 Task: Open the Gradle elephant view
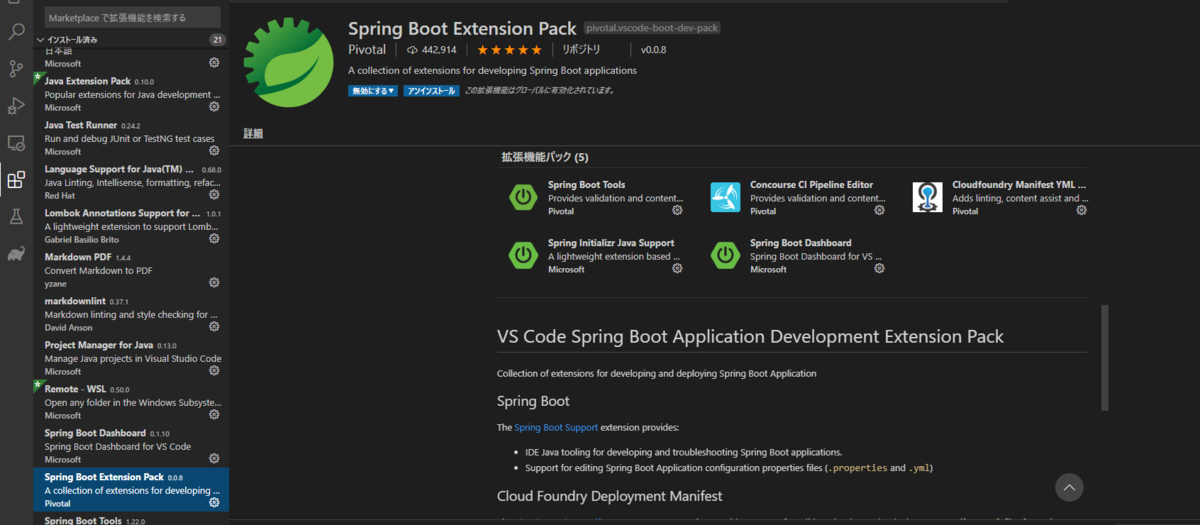point(16,254)
